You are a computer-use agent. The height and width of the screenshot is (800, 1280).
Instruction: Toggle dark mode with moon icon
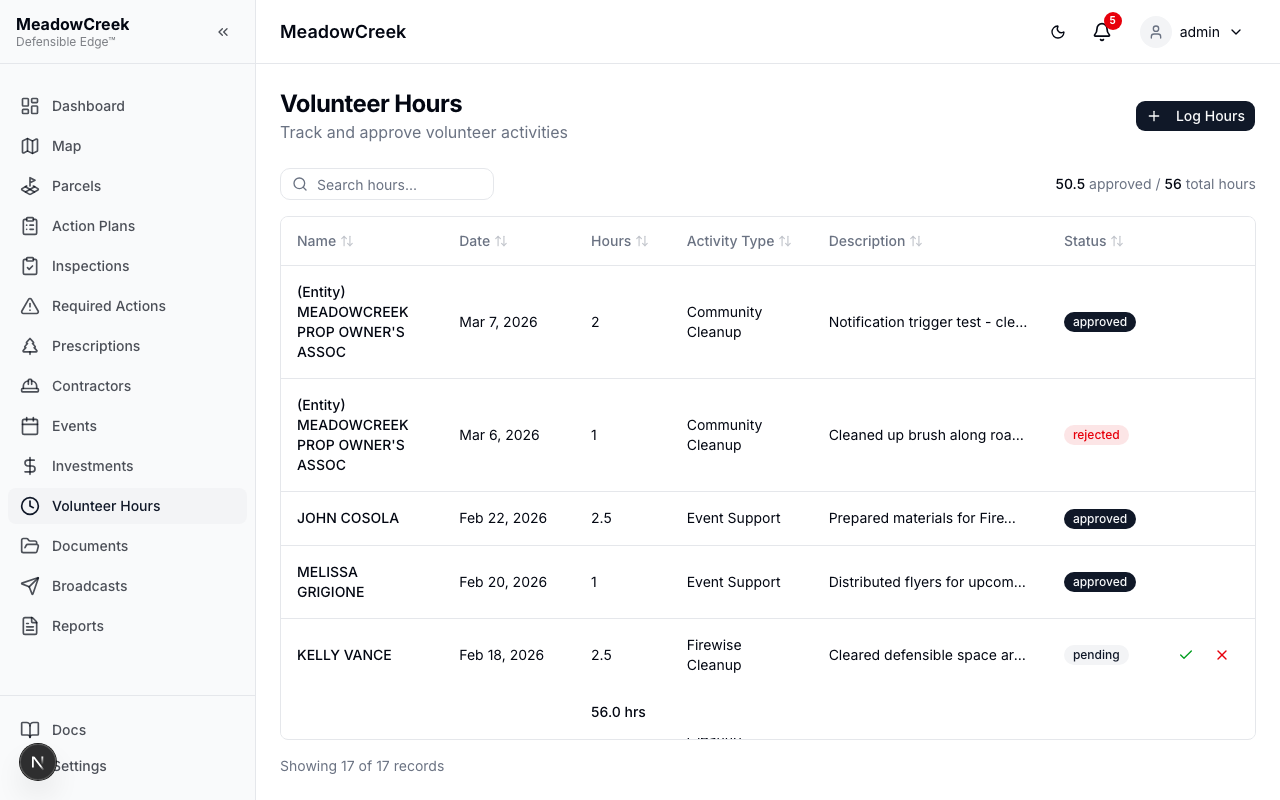(1058, 32)
